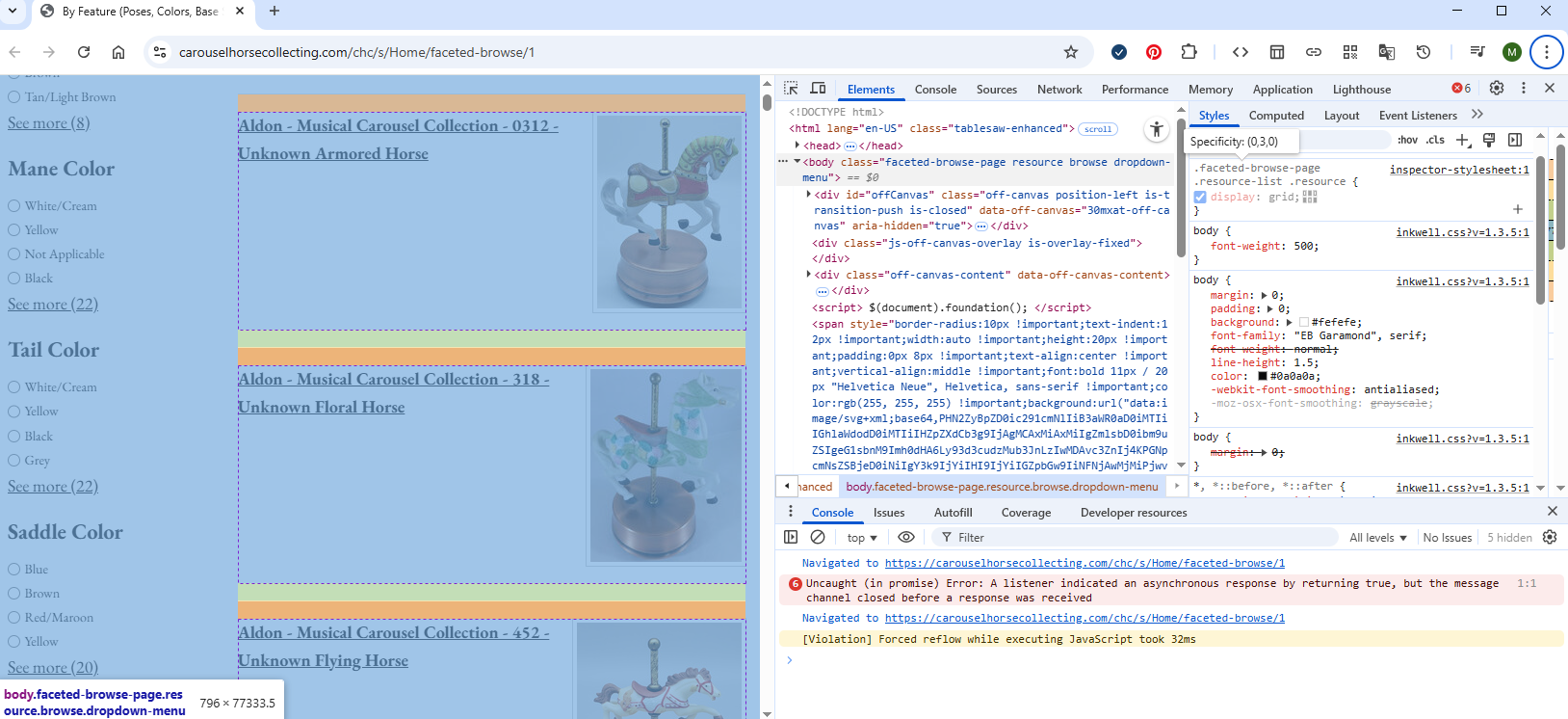The height and width of the screenshot is (719, 1568).
Task: Activate the inspect element picker tool
Action: pyautogui.click(x=791, y=89)
